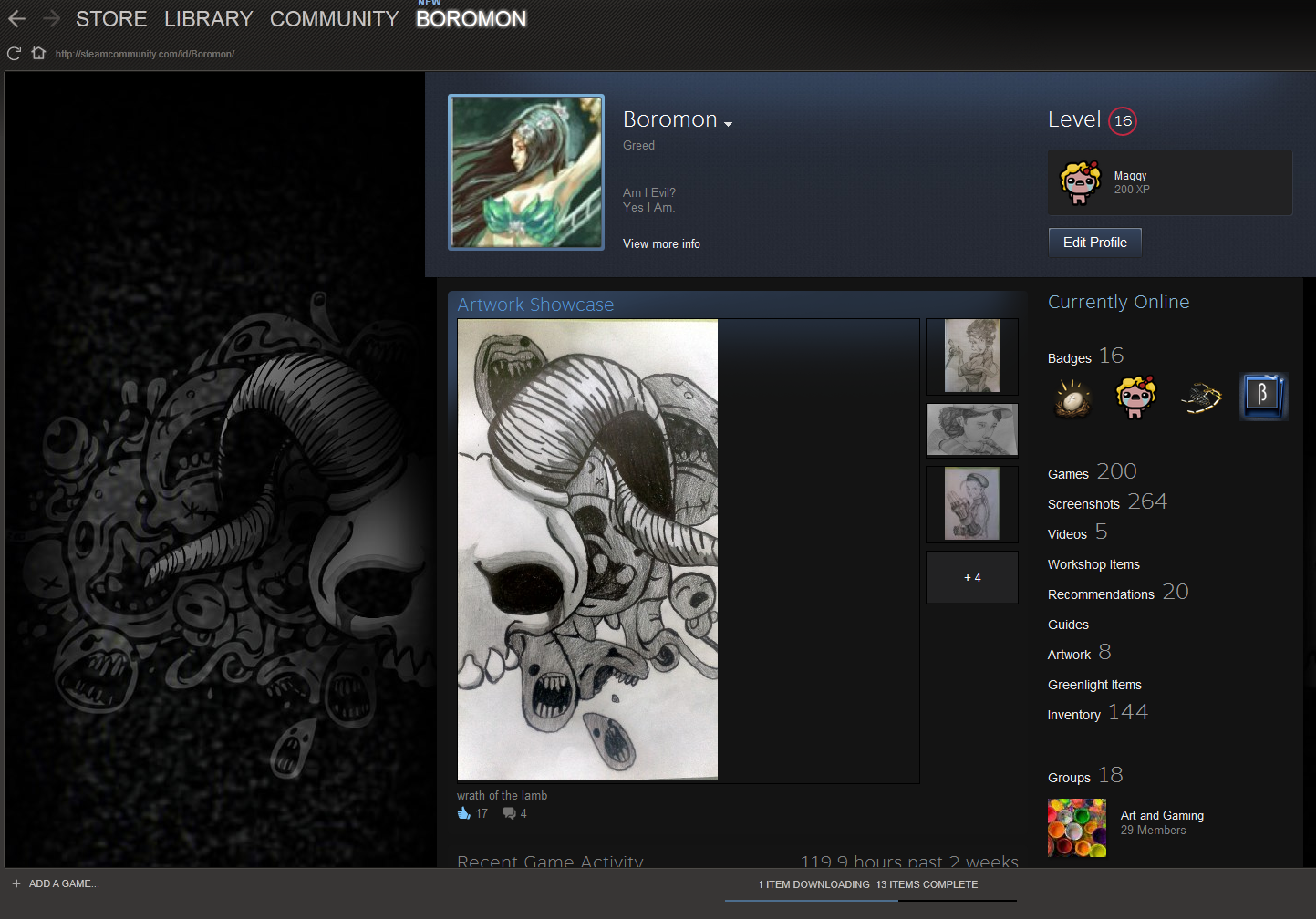Open the Boromon name dropdown arrow
Screen dimensions: 1316x919
[x=728, y=123]
